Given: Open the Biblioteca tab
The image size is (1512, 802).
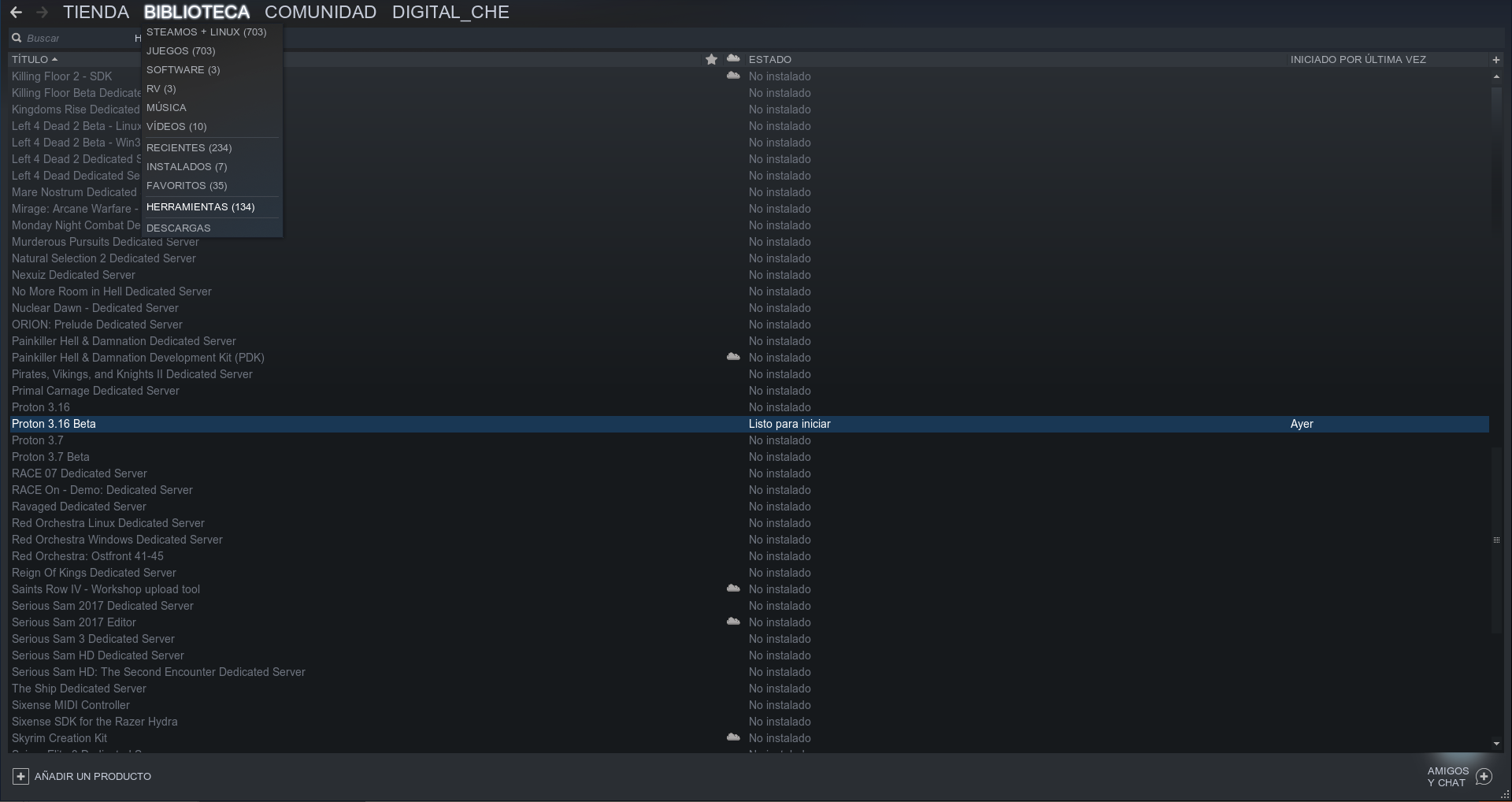Looking at the screenshot, I should click(197, 13).
